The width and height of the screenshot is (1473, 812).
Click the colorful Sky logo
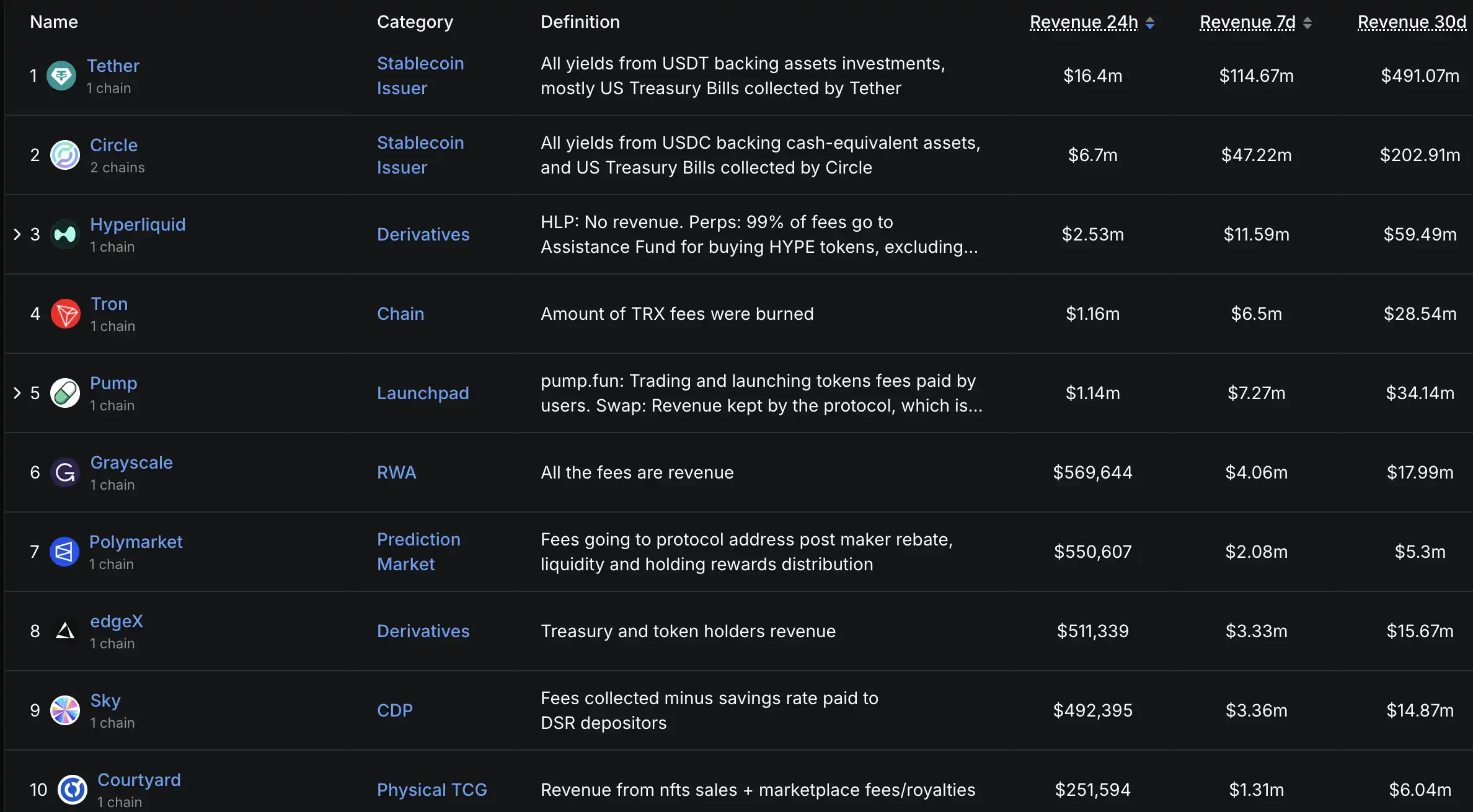pos(65,710)
